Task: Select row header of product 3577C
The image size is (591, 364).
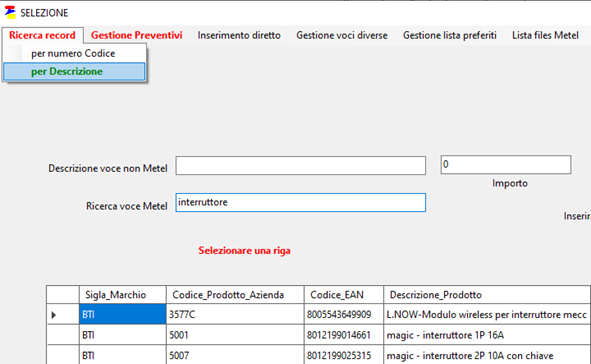Action: click(63, 314)
